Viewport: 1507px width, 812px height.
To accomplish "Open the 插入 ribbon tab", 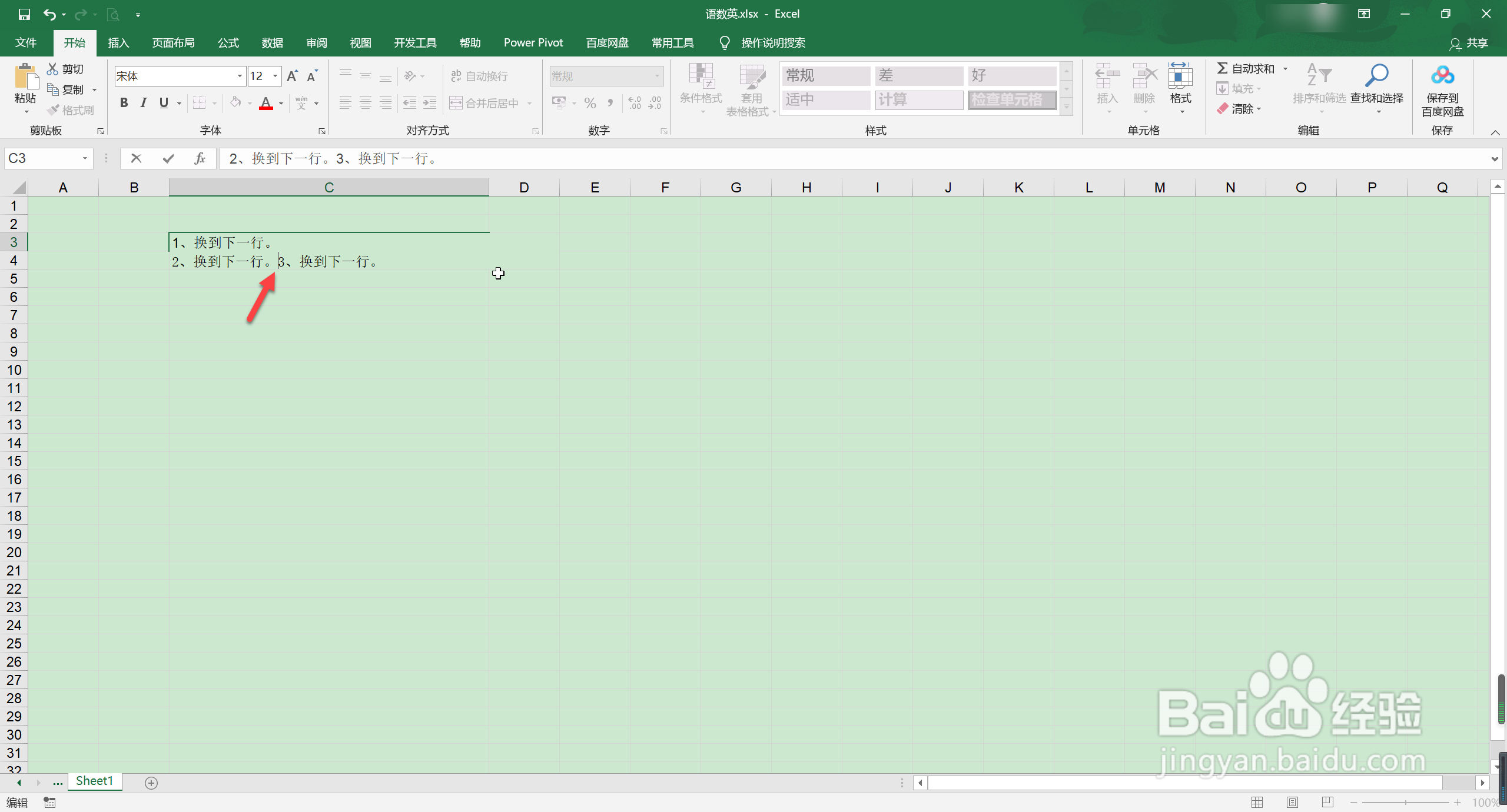I will (x=118, y=43).
